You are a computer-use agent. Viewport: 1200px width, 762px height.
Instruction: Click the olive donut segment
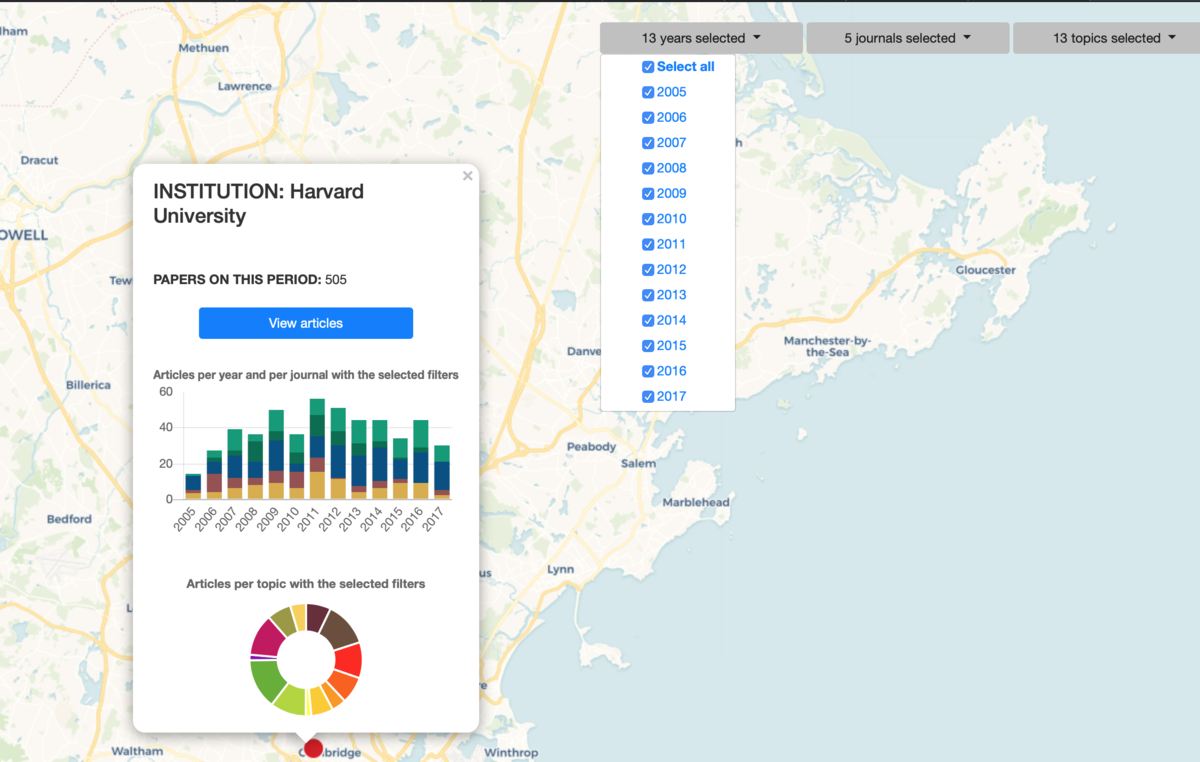point(283,620)
